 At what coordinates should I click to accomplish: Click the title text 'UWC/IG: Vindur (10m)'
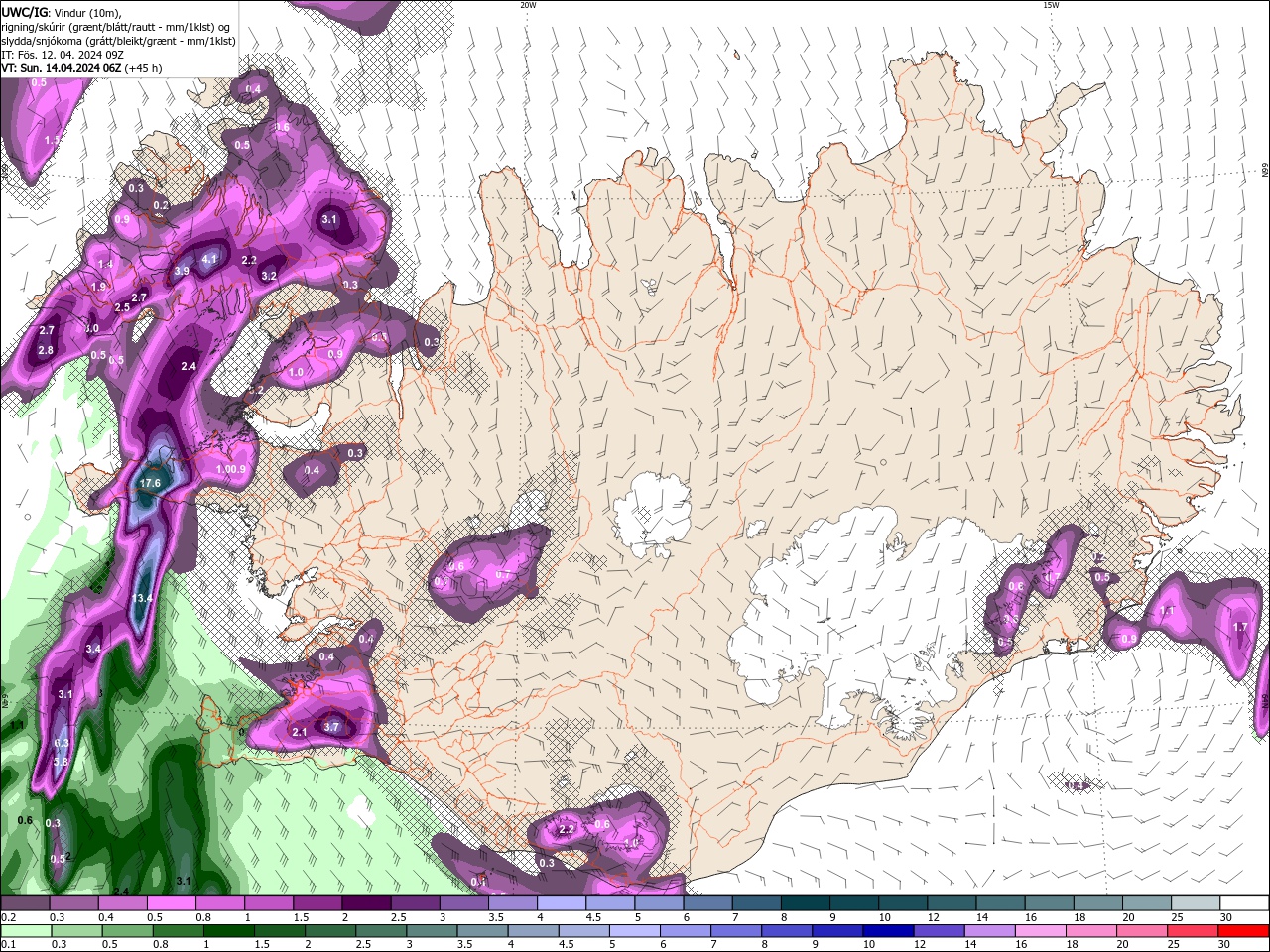(61, 12)
